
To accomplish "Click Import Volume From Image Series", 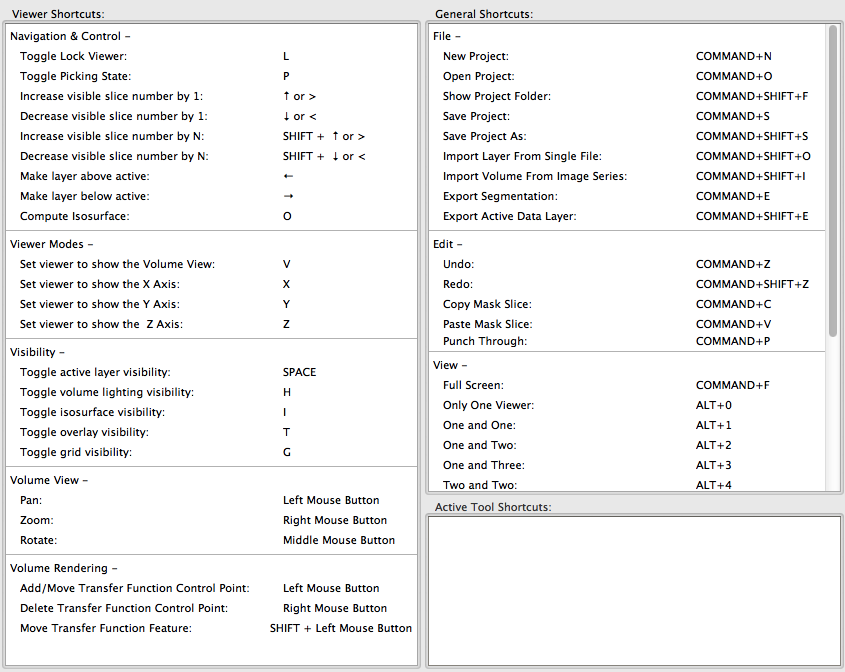I will [x=535, y=176].
